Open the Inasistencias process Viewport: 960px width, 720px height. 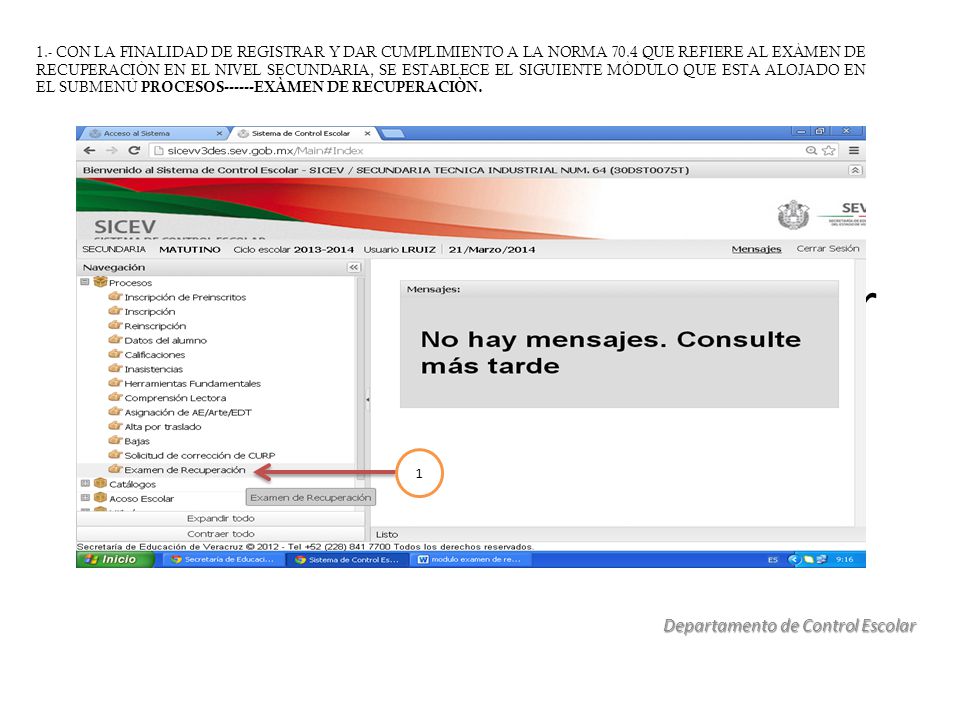[x=154, y=369]
